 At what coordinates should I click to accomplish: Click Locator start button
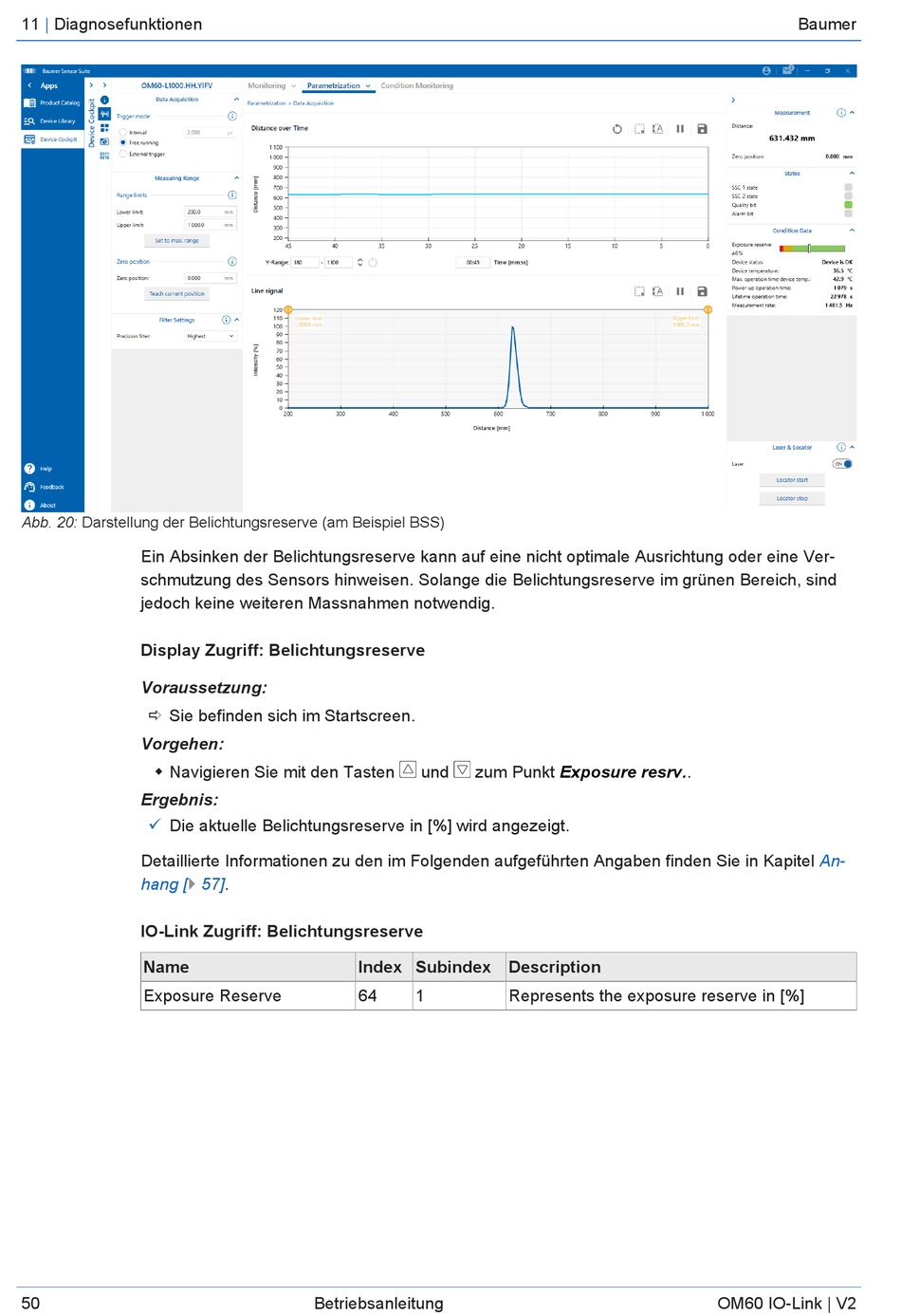(792, 480)
